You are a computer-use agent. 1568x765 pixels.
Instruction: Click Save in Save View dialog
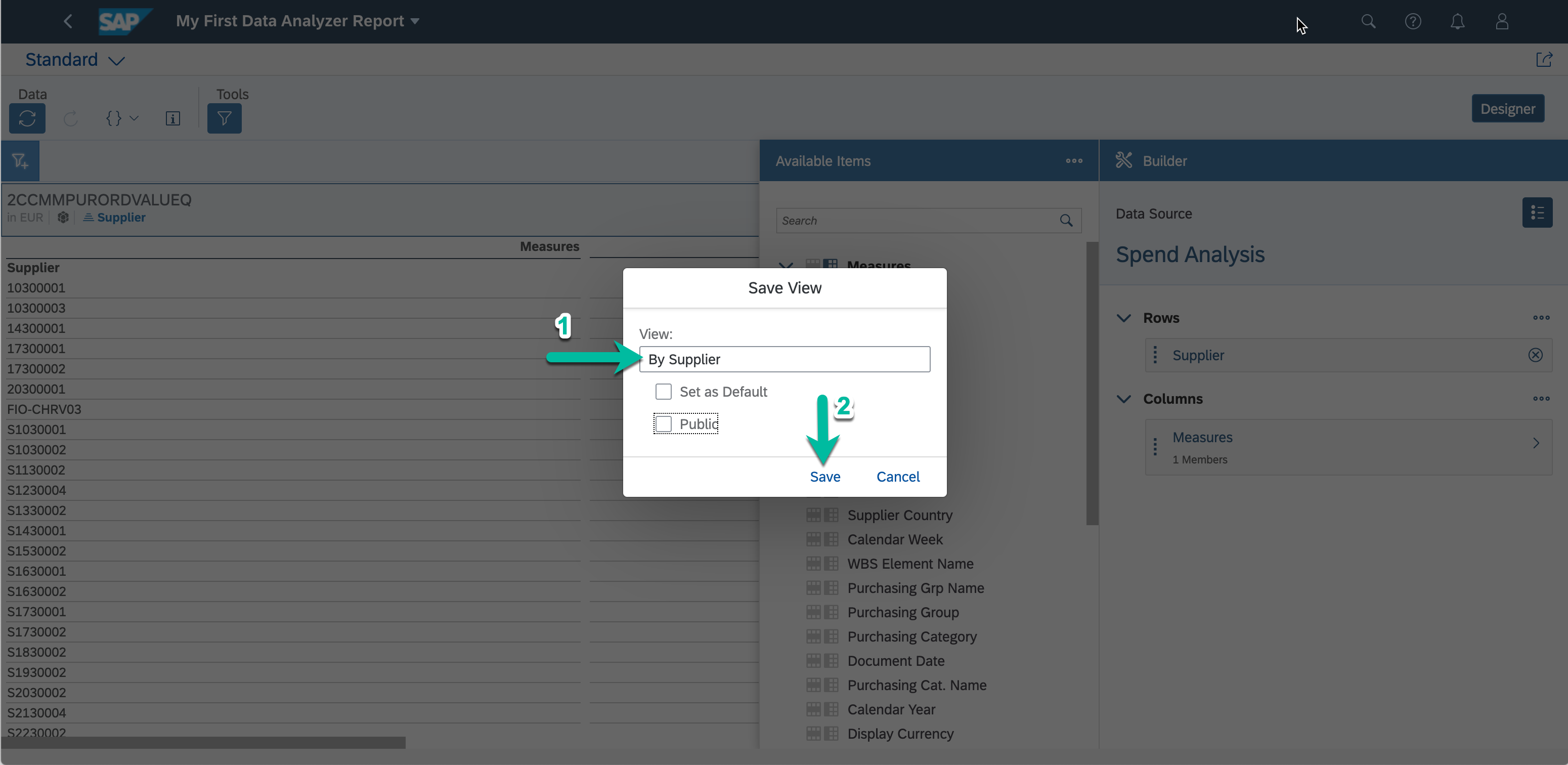pyautogui.click(x=825, y=477)
